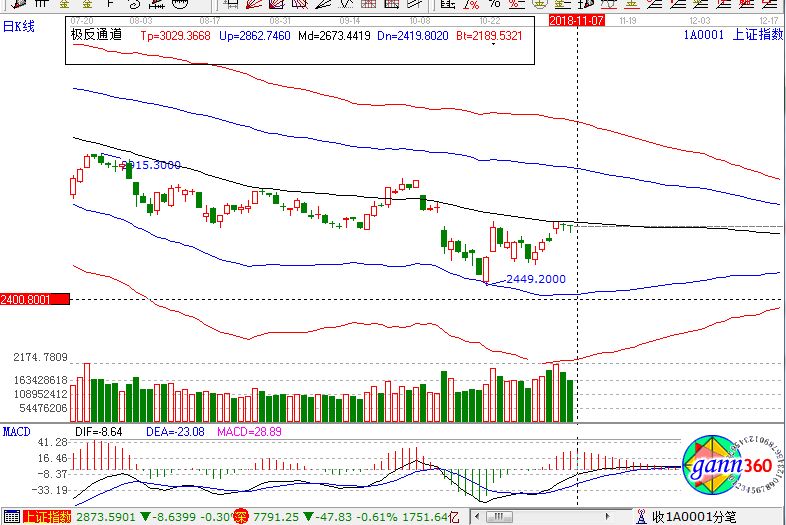Click the small icon left of 收1A0001分笔
The image size is (786, 525).
click(x=640, y=517)
